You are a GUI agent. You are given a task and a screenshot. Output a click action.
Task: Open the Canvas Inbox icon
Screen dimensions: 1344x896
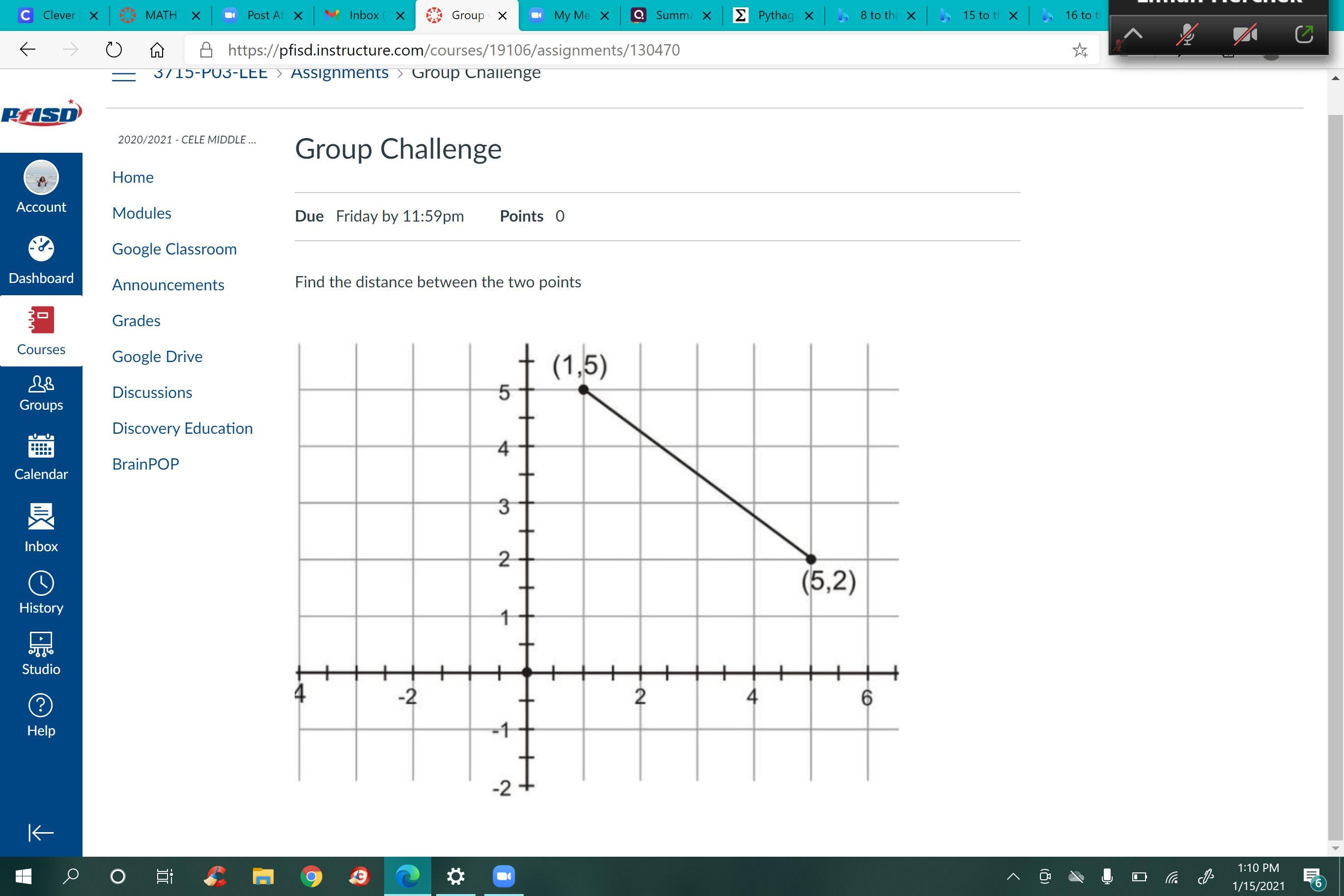[x=41, y=517]
